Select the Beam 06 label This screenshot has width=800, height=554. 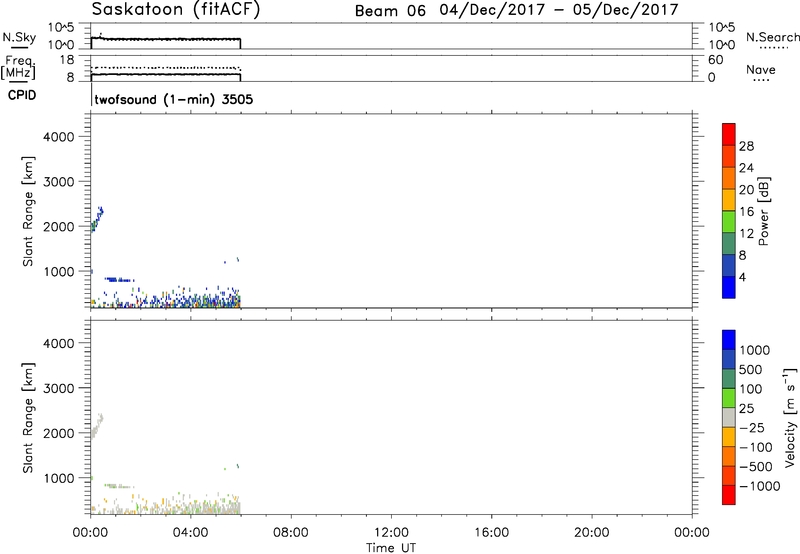pos(390,11)
